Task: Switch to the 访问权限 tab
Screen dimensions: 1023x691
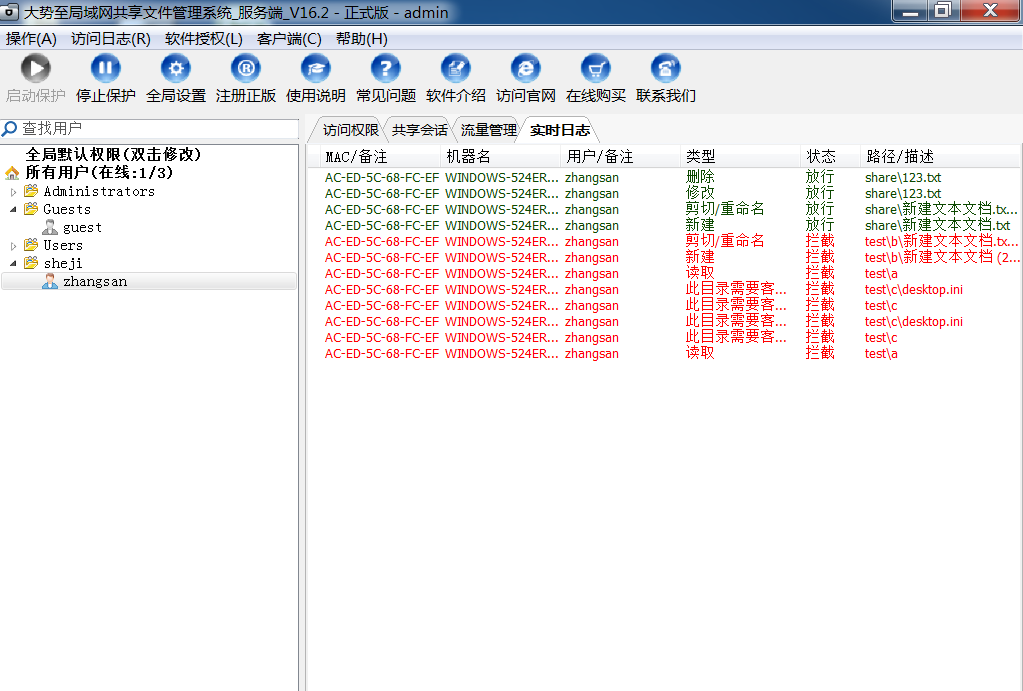Action: point(350,130)
